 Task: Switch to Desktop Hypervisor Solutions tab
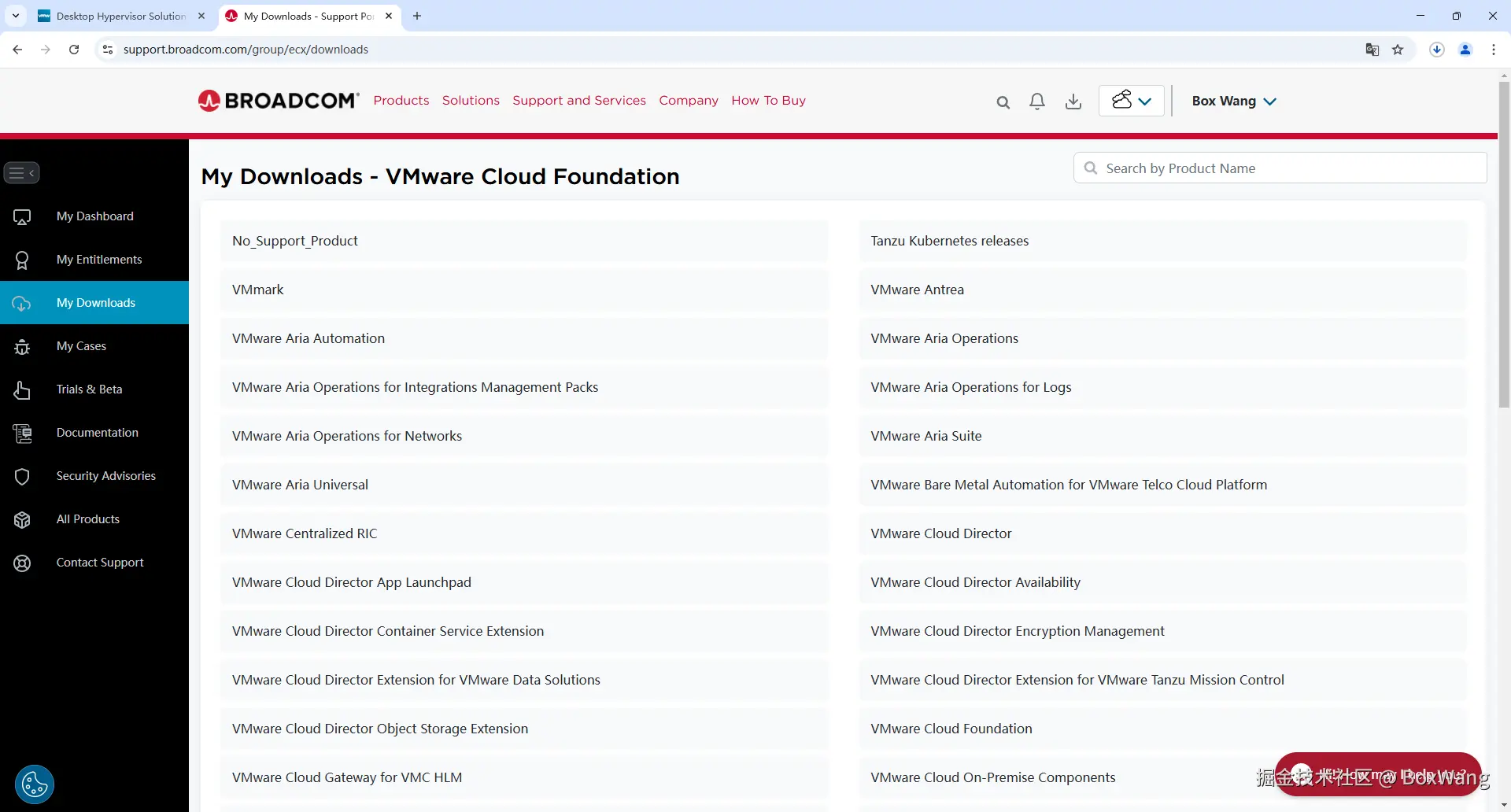click(x=122, y=16)
